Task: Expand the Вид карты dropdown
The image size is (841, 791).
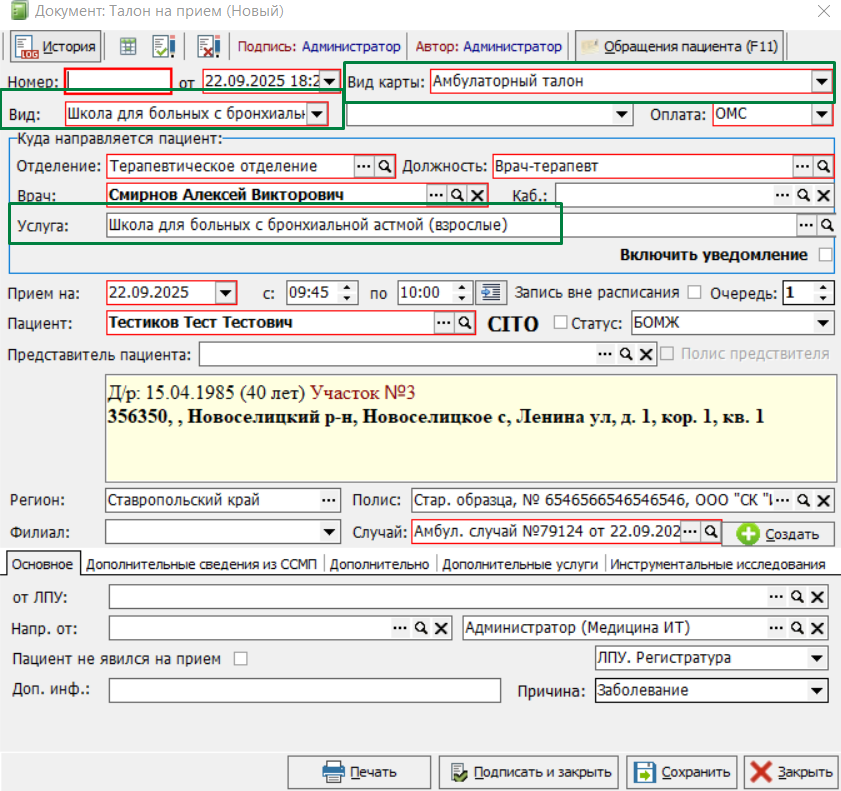Action: pos(821,82)
